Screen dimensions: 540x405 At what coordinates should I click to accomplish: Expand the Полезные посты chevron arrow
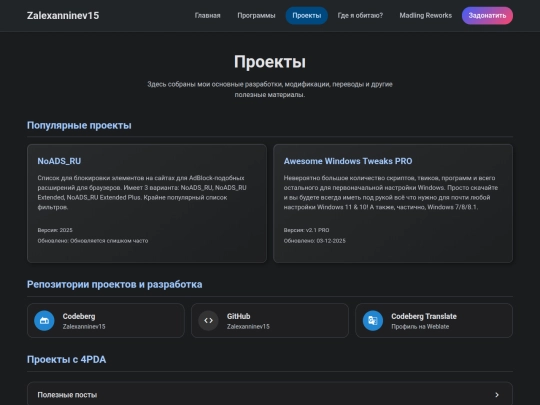(497, 395)
